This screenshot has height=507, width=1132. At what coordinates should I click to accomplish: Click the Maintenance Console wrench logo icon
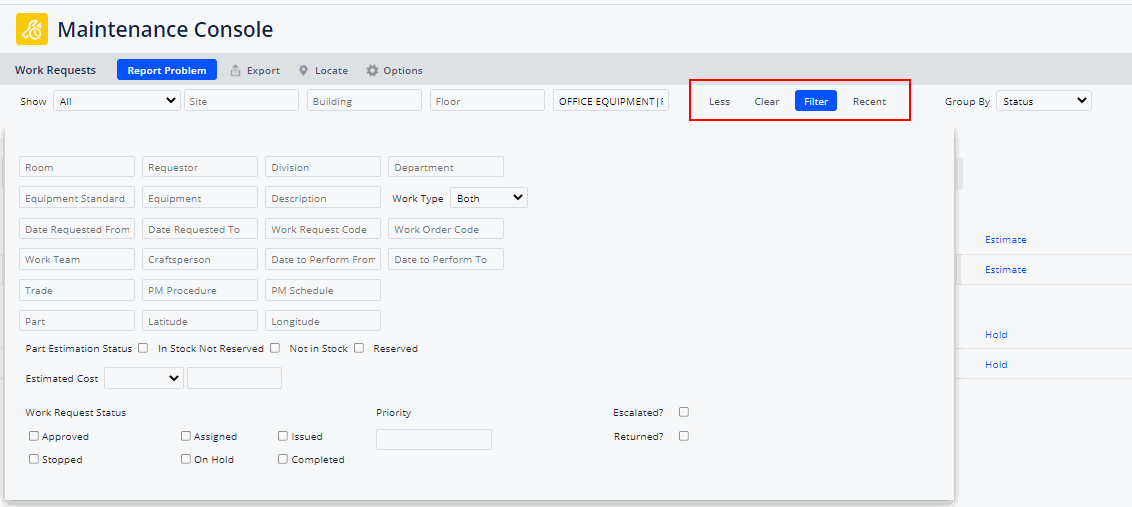pos(32,30)
